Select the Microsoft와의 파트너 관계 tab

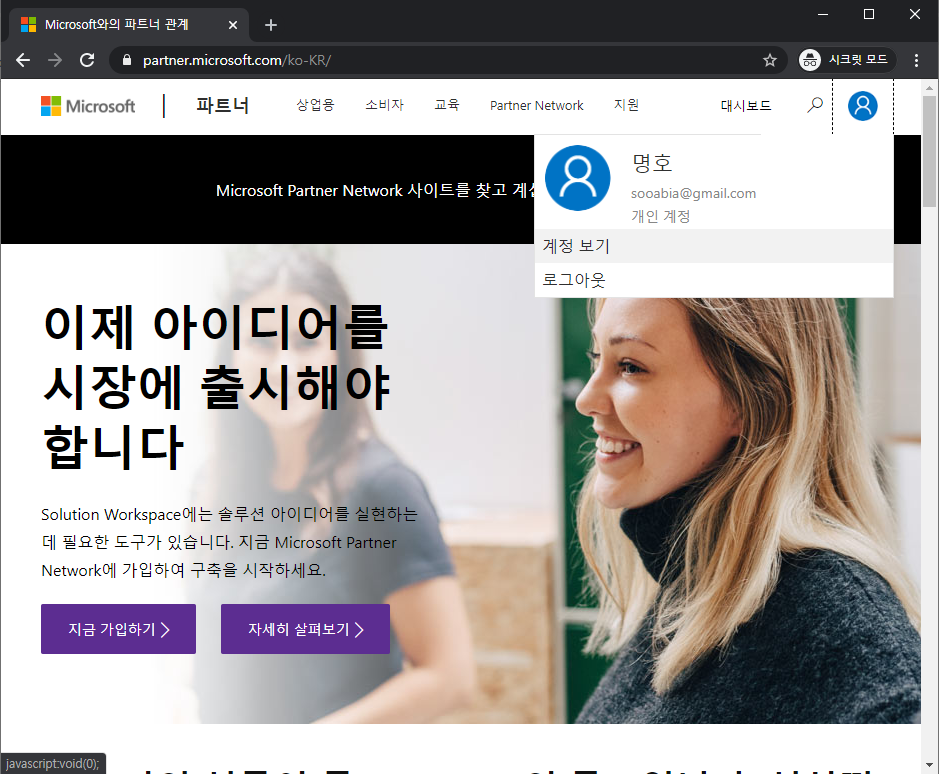129,25
